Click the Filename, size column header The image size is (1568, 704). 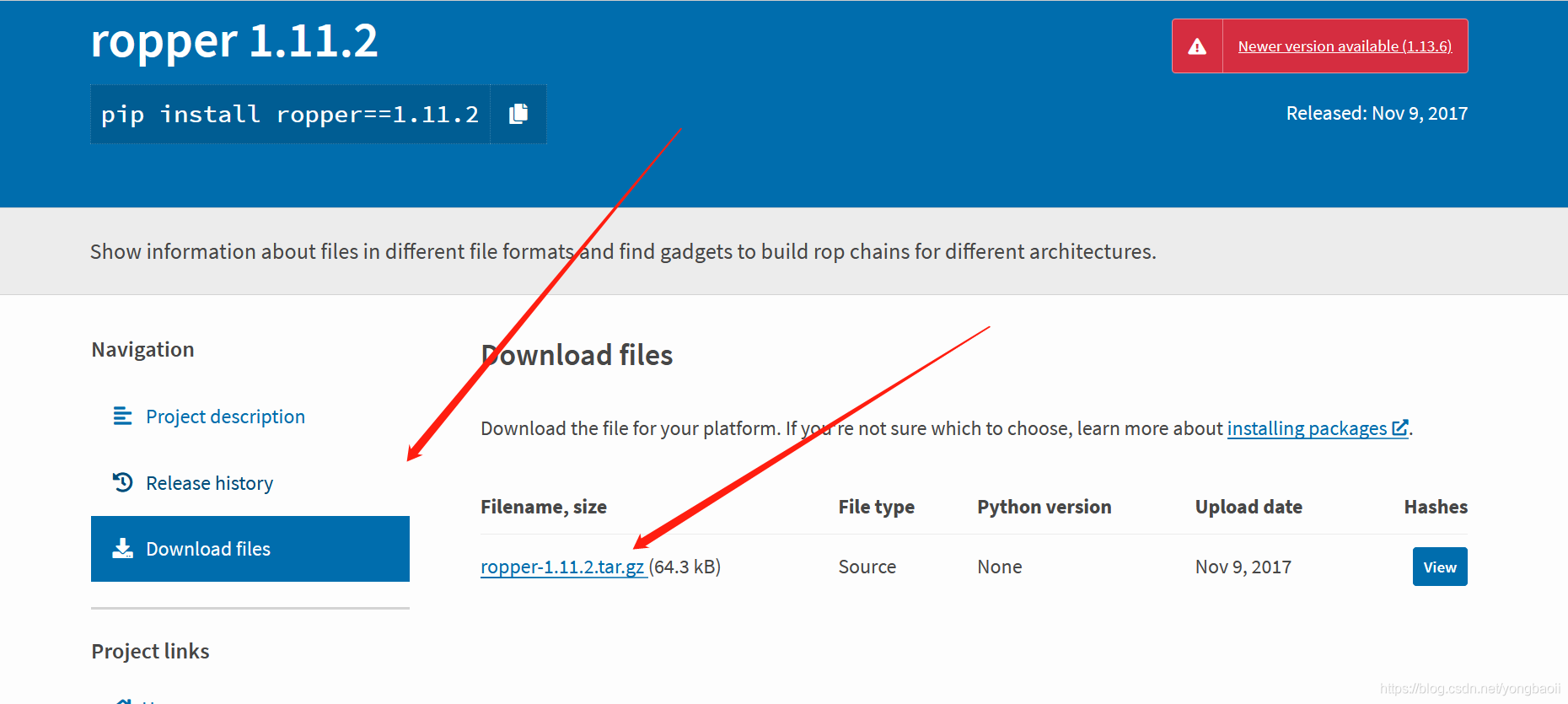[544, 507]
